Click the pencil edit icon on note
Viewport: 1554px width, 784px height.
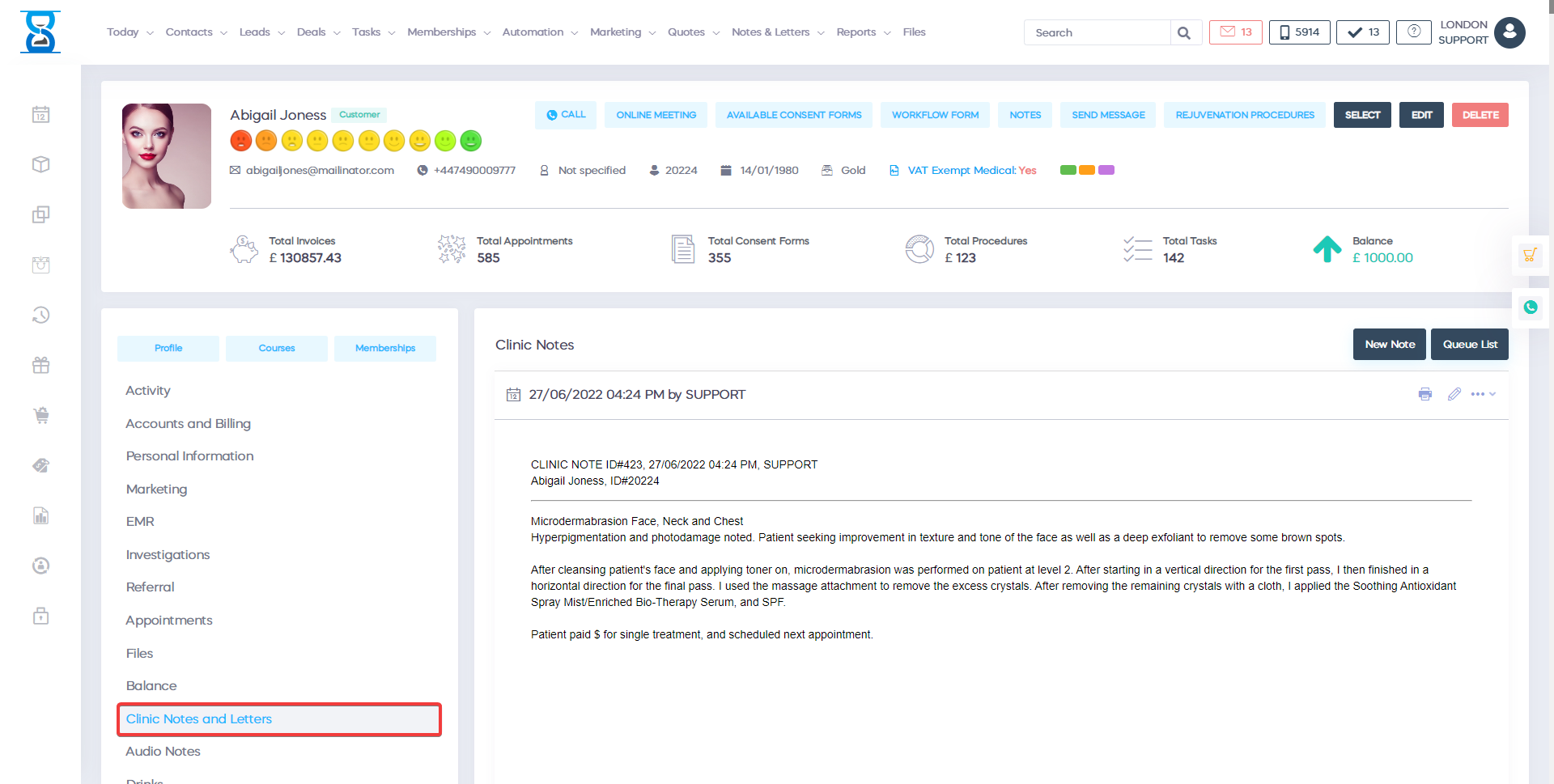[1454, 394]
